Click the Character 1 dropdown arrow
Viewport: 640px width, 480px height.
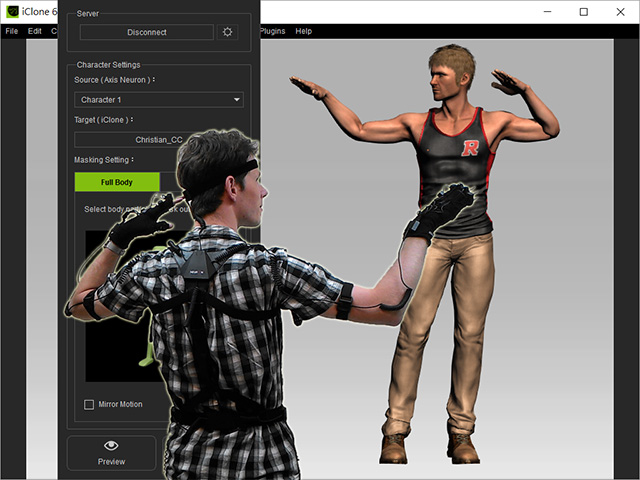click(237, 100)
